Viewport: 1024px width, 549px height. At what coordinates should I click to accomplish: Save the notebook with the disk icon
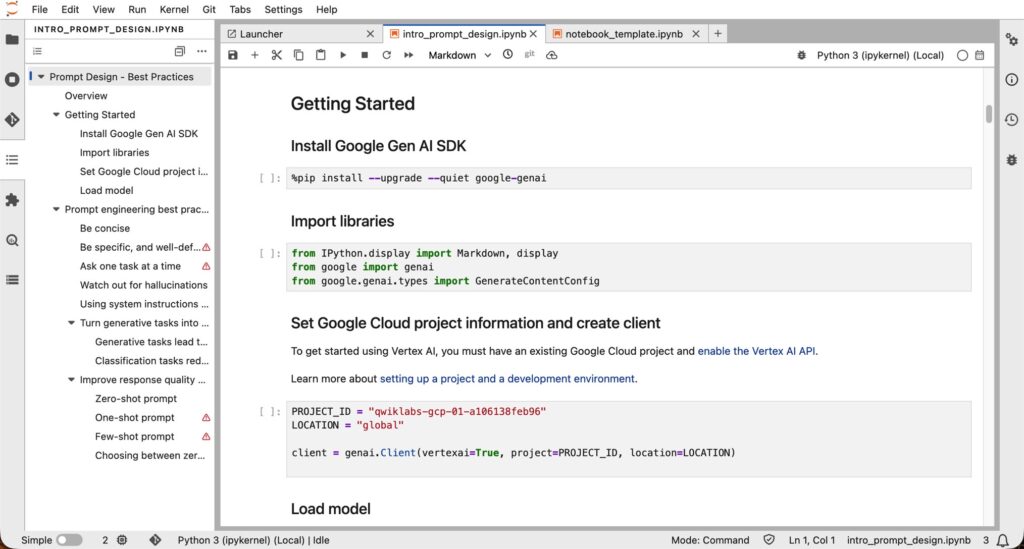pos(232,55)
